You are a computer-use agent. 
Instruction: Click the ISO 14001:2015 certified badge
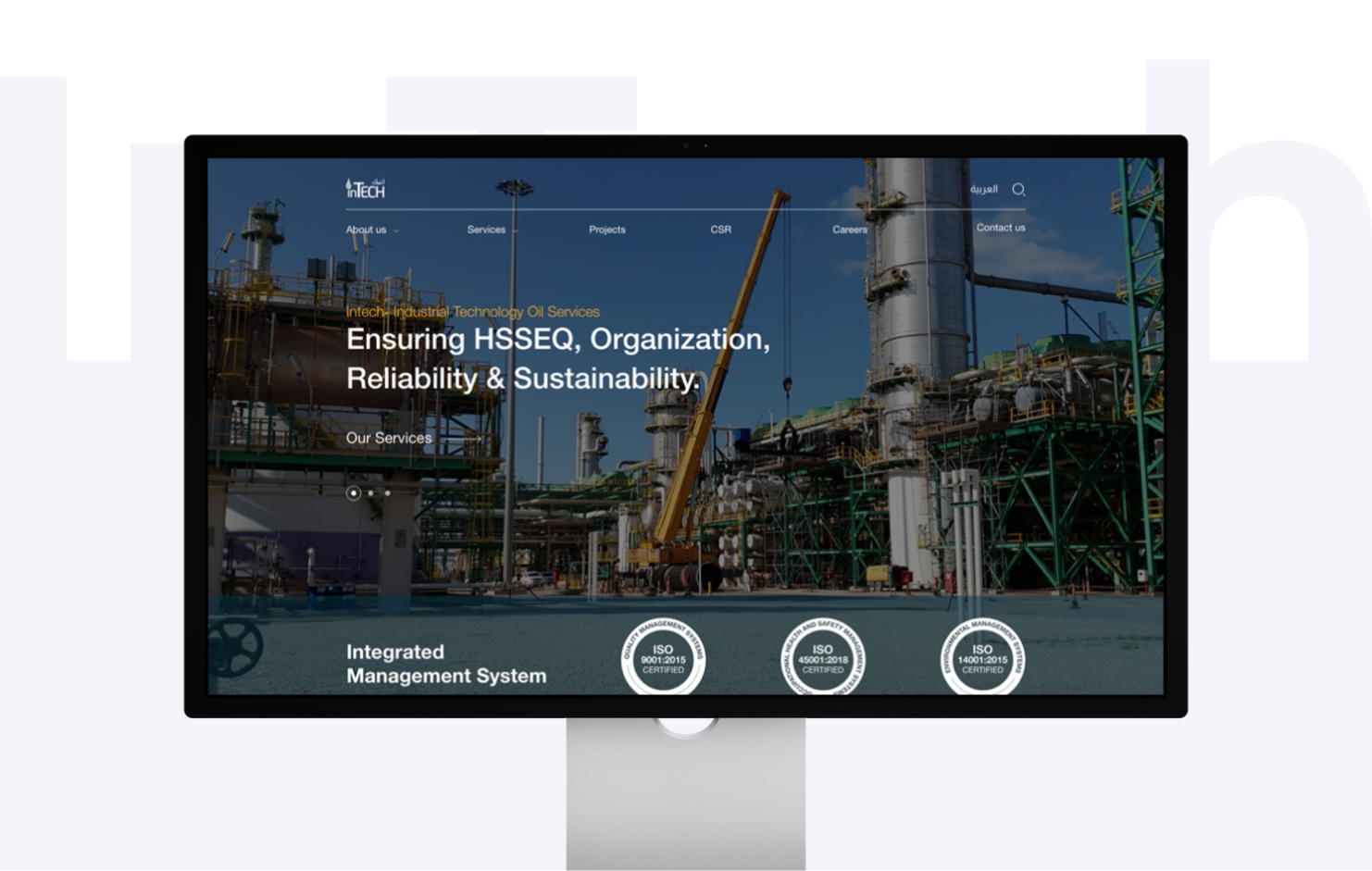click(x=982, y=658)
